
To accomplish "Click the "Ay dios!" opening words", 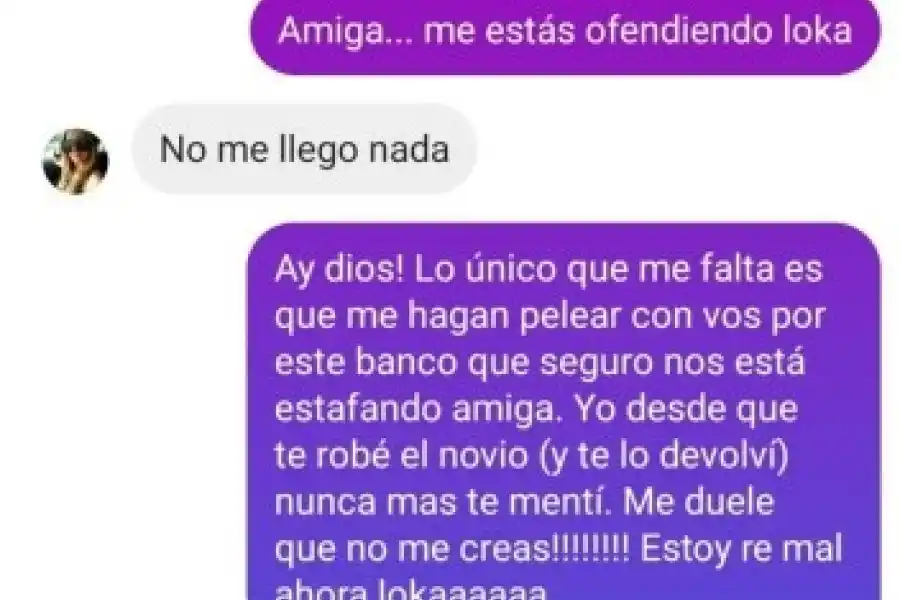I will [x=340, y=270].
